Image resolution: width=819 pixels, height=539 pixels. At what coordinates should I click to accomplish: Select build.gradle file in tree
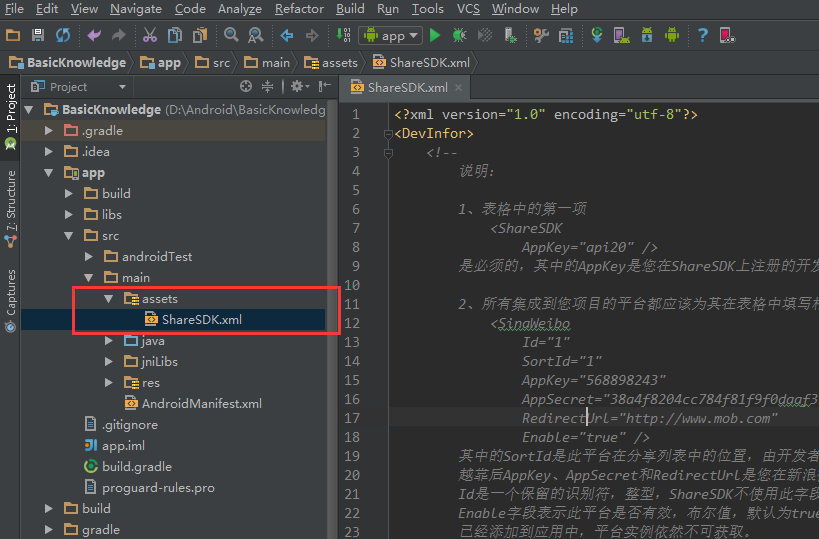click(128, 466)
